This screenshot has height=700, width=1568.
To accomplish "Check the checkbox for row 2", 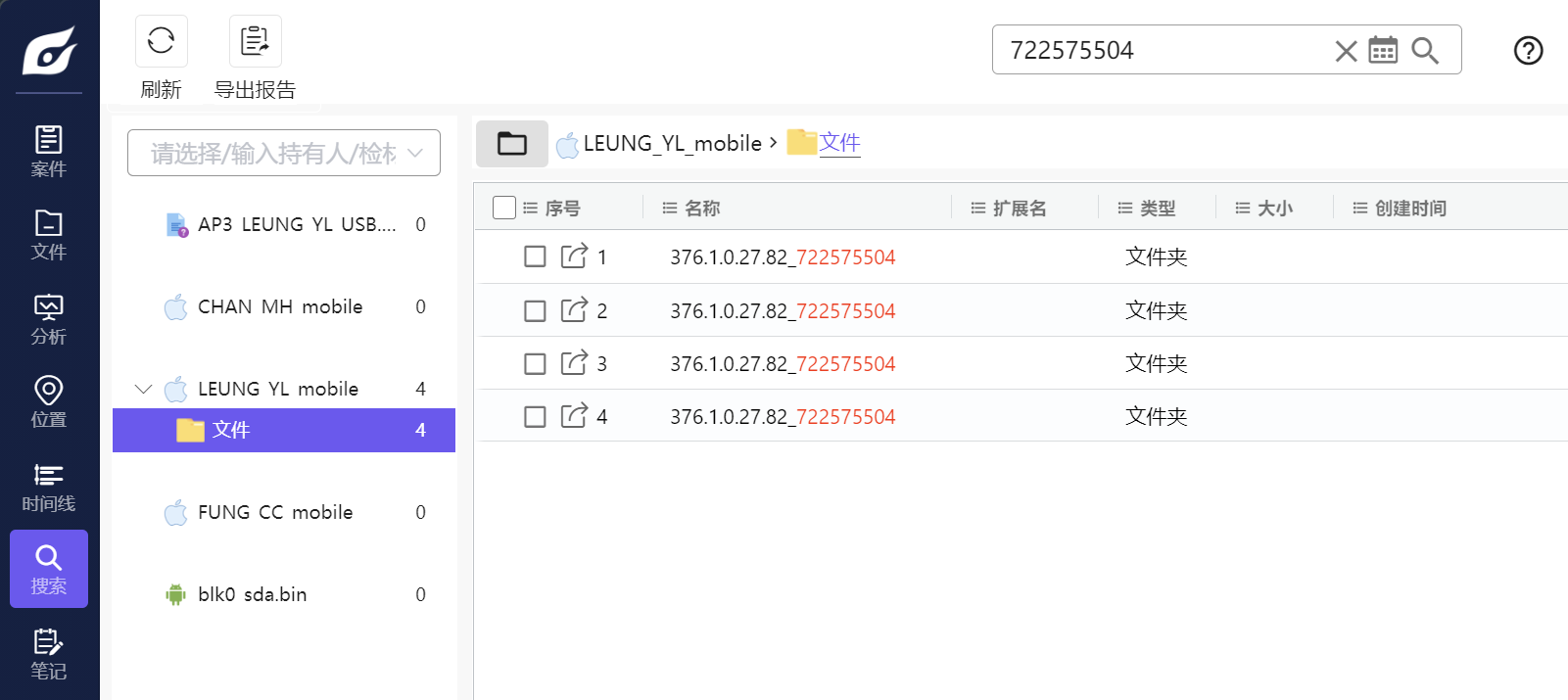I will coord(535,311).
